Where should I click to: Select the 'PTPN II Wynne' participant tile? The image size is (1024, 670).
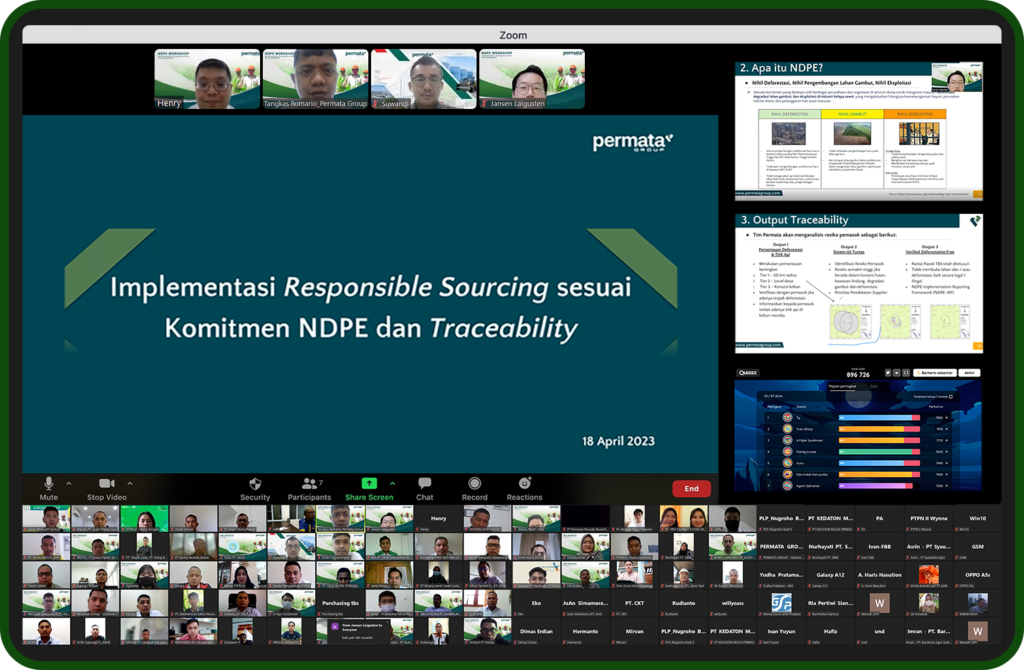pos(929,518)
